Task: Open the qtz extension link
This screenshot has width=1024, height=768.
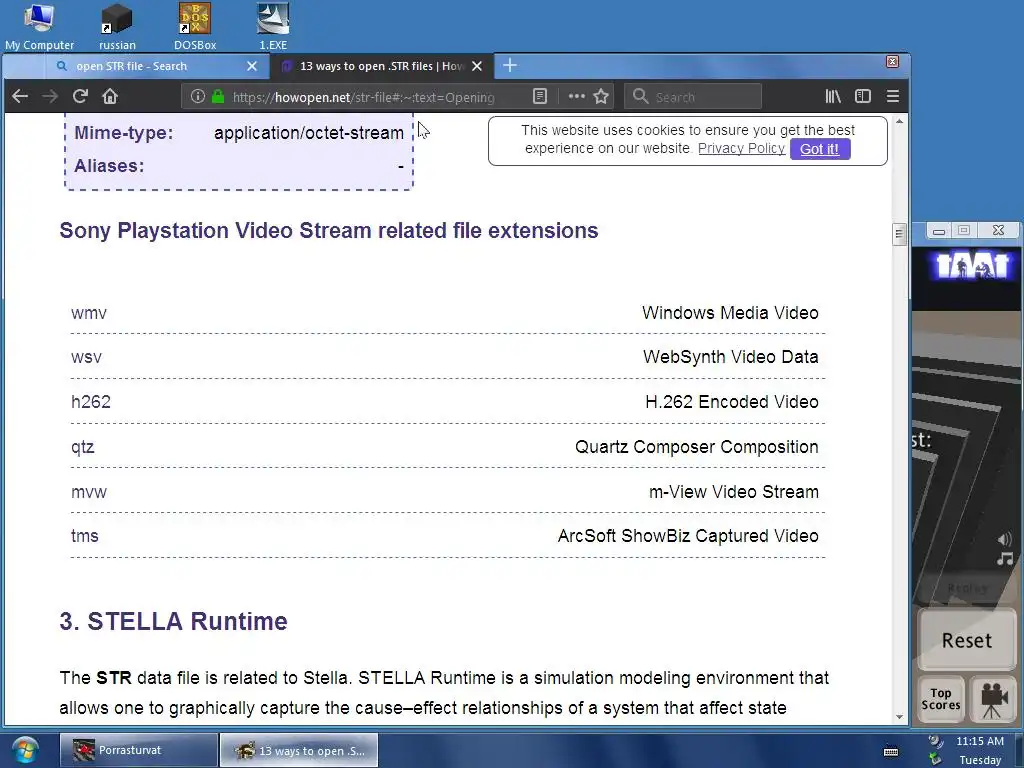Action: click(82, 447)
